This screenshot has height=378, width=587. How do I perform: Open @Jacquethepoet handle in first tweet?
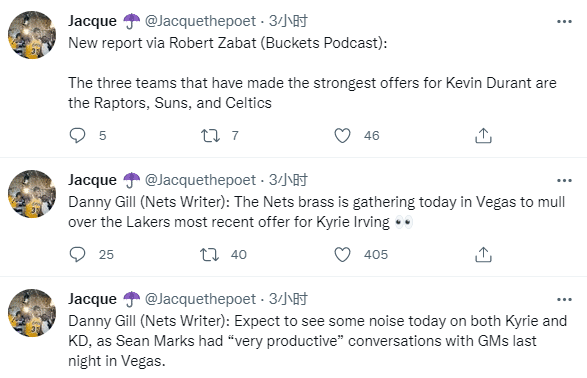(x=200, y=21)
